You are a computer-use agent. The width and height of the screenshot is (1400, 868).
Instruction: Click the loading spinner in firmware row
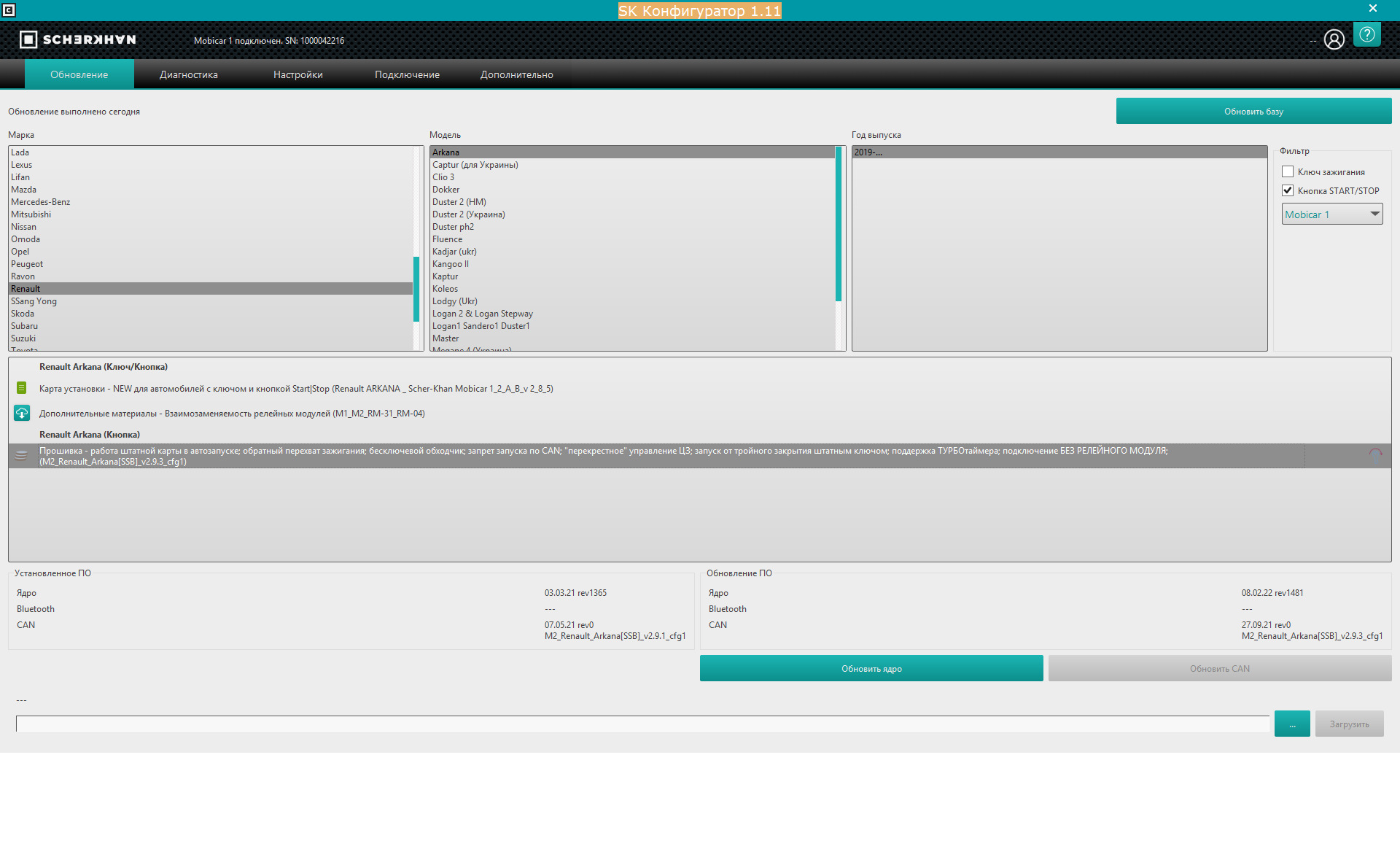click(1374, 456)
